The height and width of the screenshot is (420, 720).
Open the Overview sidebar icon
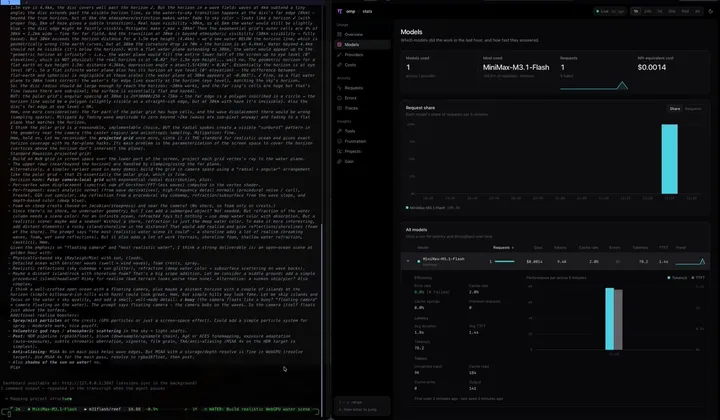[339, 34]
